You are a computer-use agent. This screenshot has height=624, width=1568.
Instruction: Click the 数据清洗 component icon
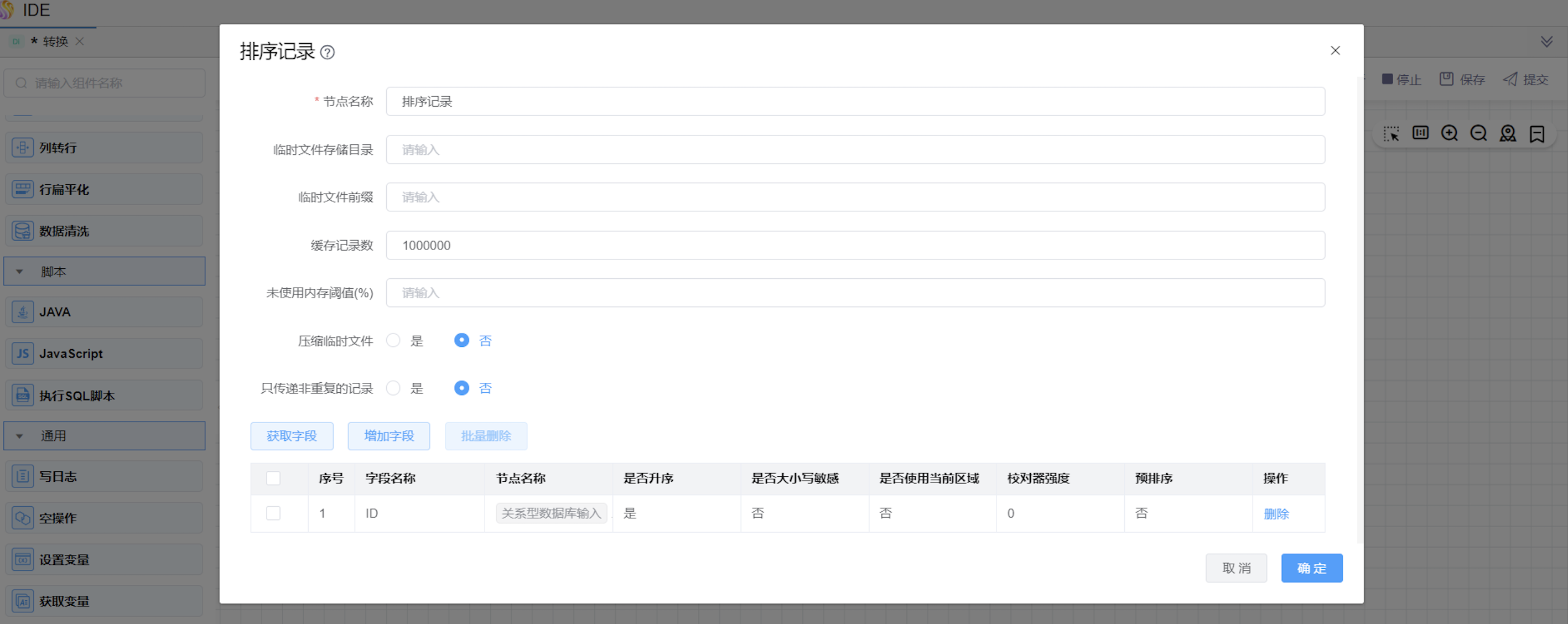(x=23, y=231)
